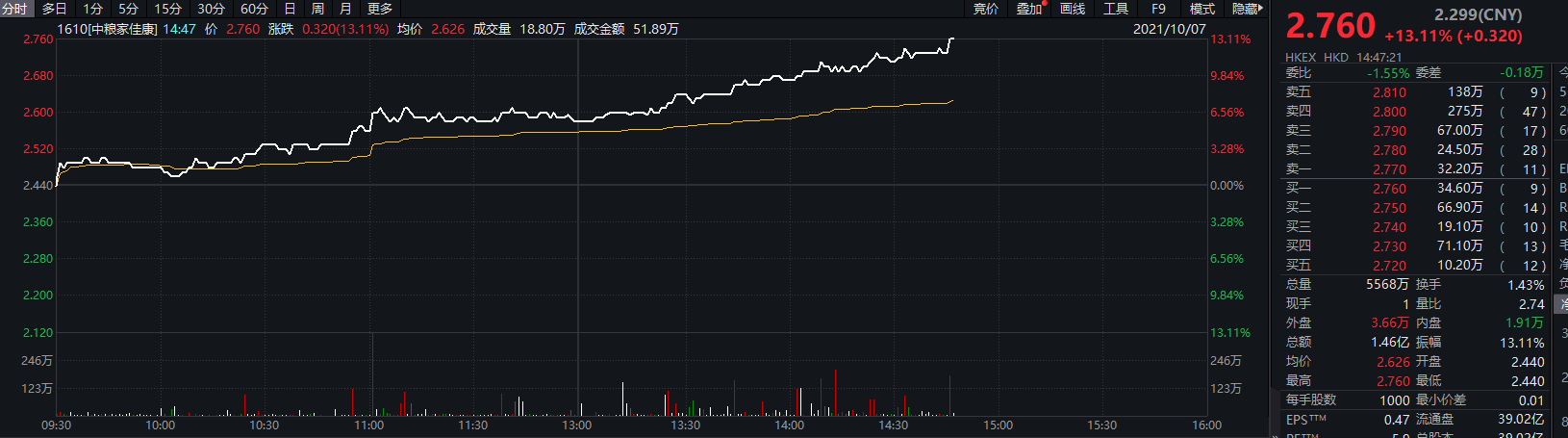Click the 开盘 opening price value
Image resolution: width=1568 pixels, height=438 pixels.
1528,362
